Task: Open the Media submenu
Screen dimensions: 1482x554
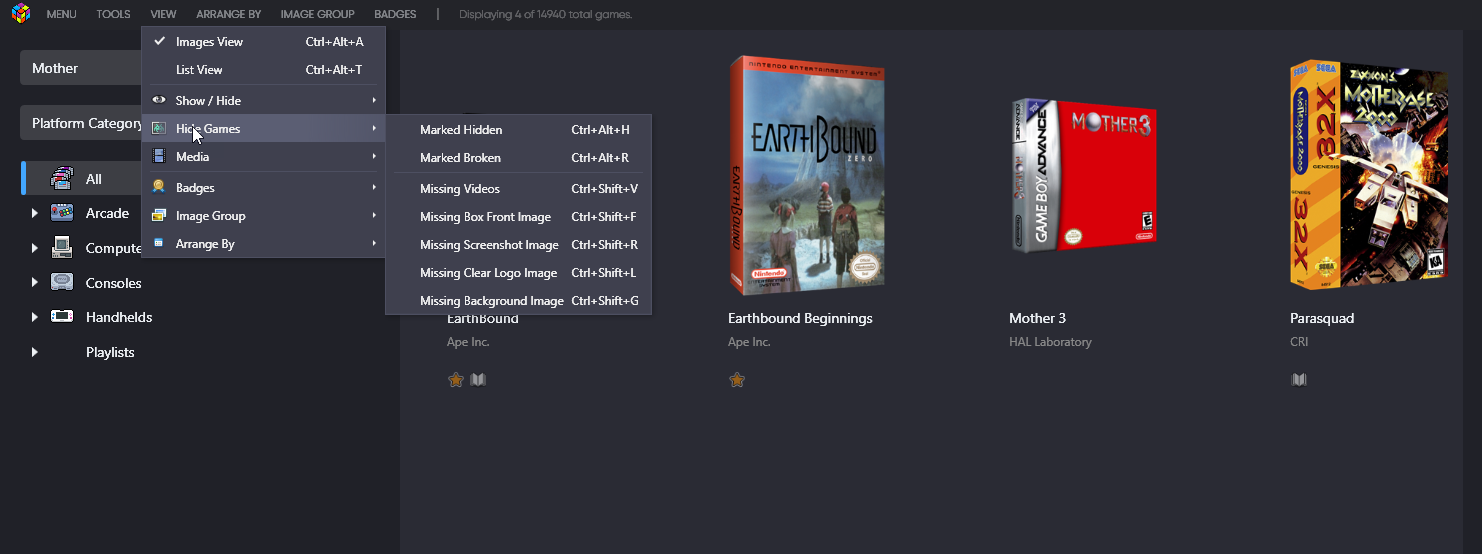Action: tap(263, 156)
